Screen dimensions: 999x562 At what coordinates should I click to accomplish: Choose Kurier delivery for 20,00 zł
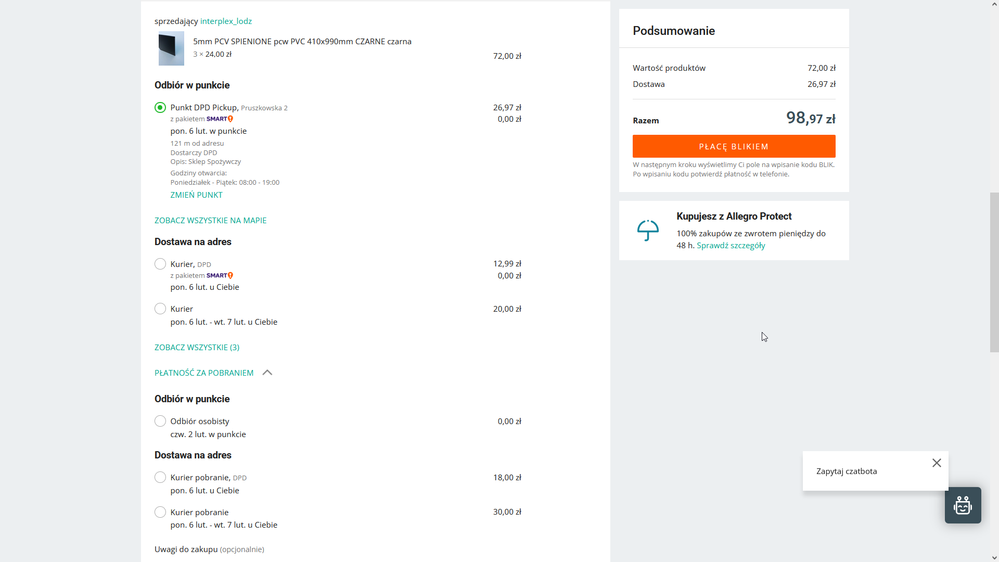pos(160,309)
